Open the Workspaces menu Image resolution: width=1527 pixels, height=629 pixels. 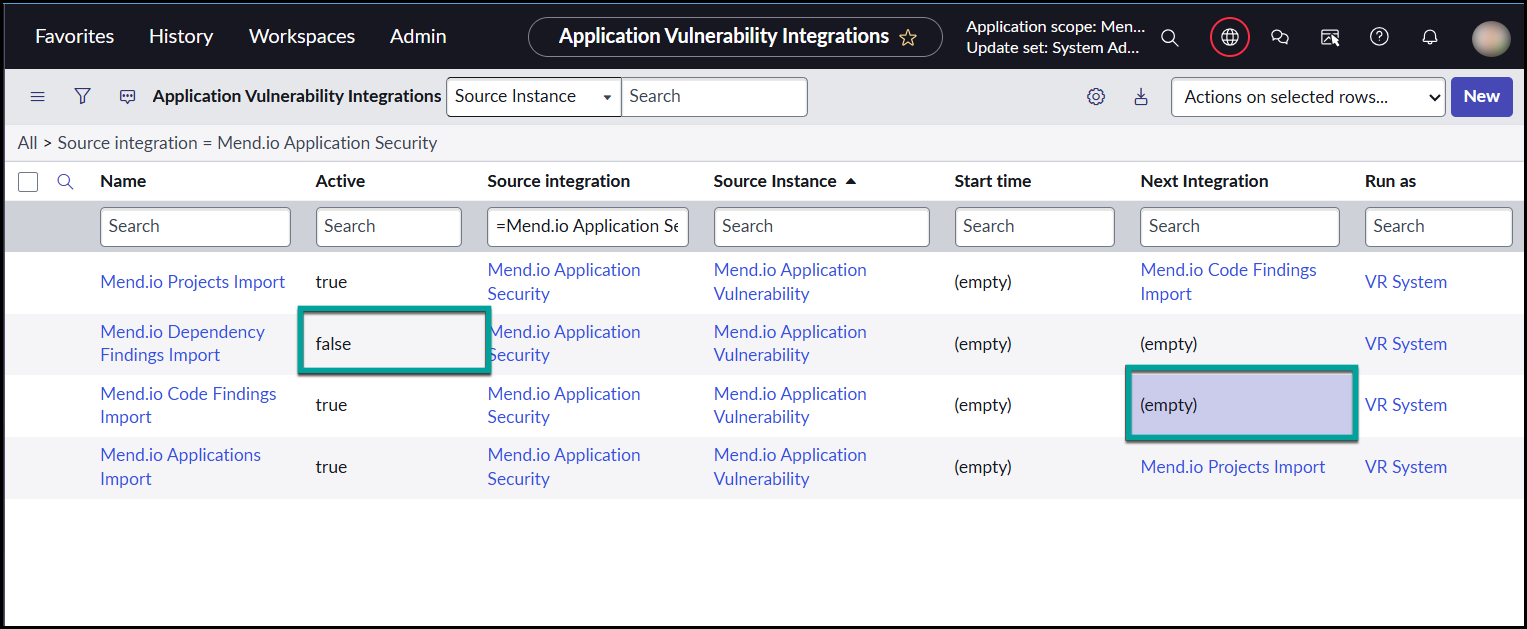click(x=301, y=36)
